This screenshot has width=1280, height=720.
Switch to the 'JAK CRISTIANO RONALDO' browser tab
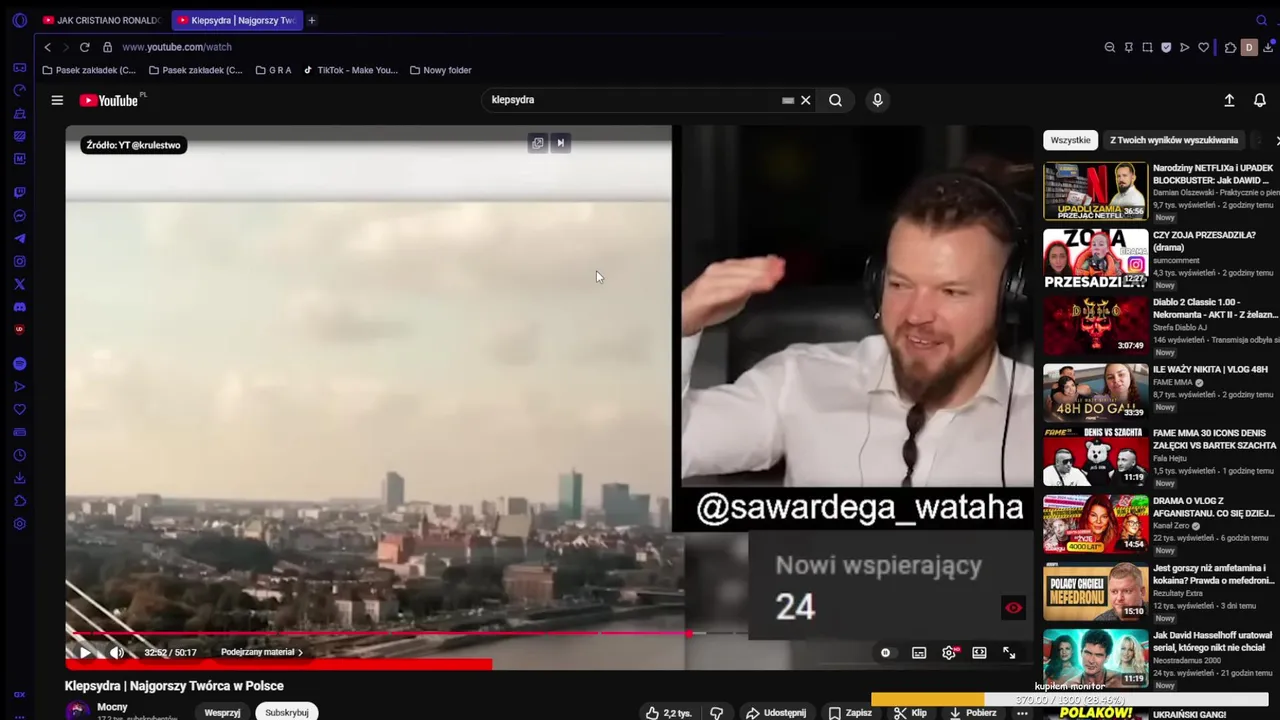click(101, 20)
